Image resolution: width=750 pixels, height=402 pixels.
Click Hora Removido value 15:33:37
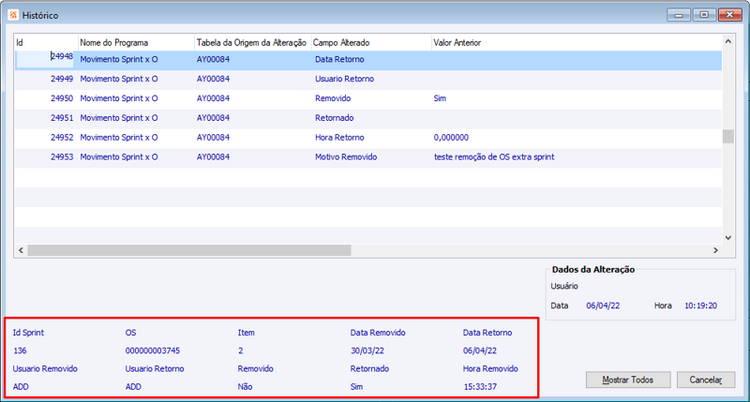(481, 387)
